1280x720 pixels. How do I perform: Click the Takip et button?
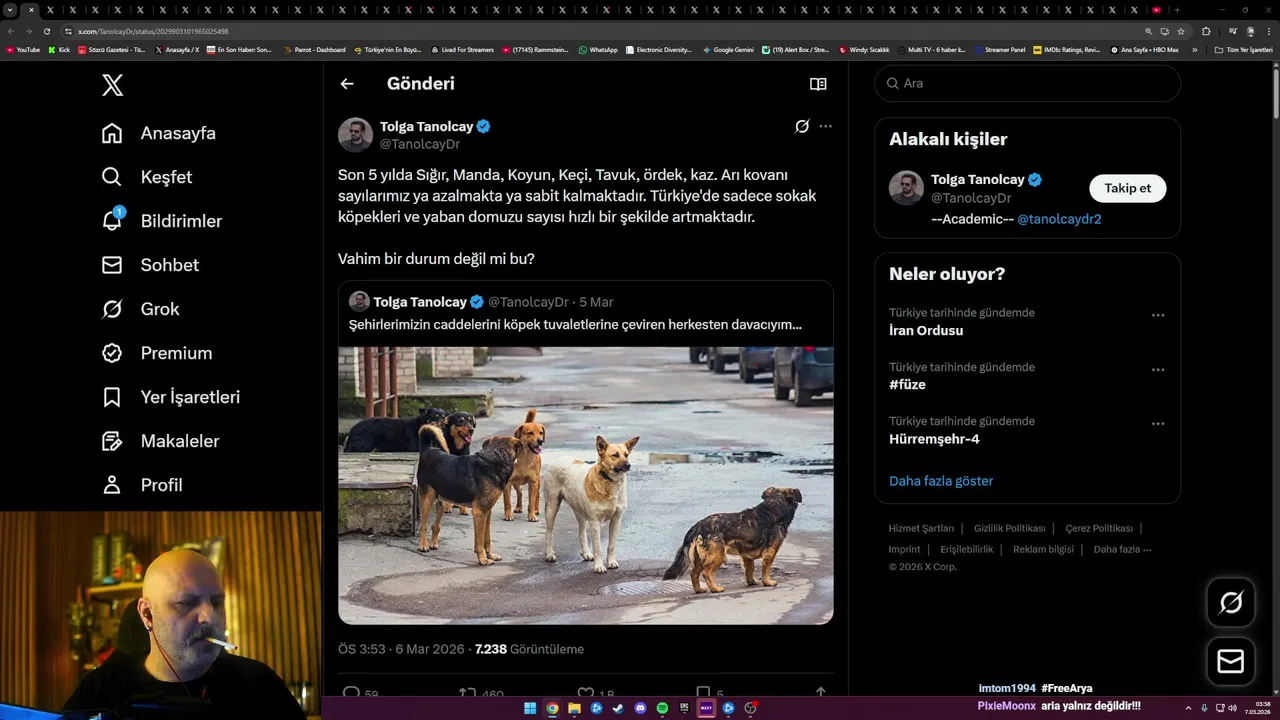click(x=1127, y=188)
